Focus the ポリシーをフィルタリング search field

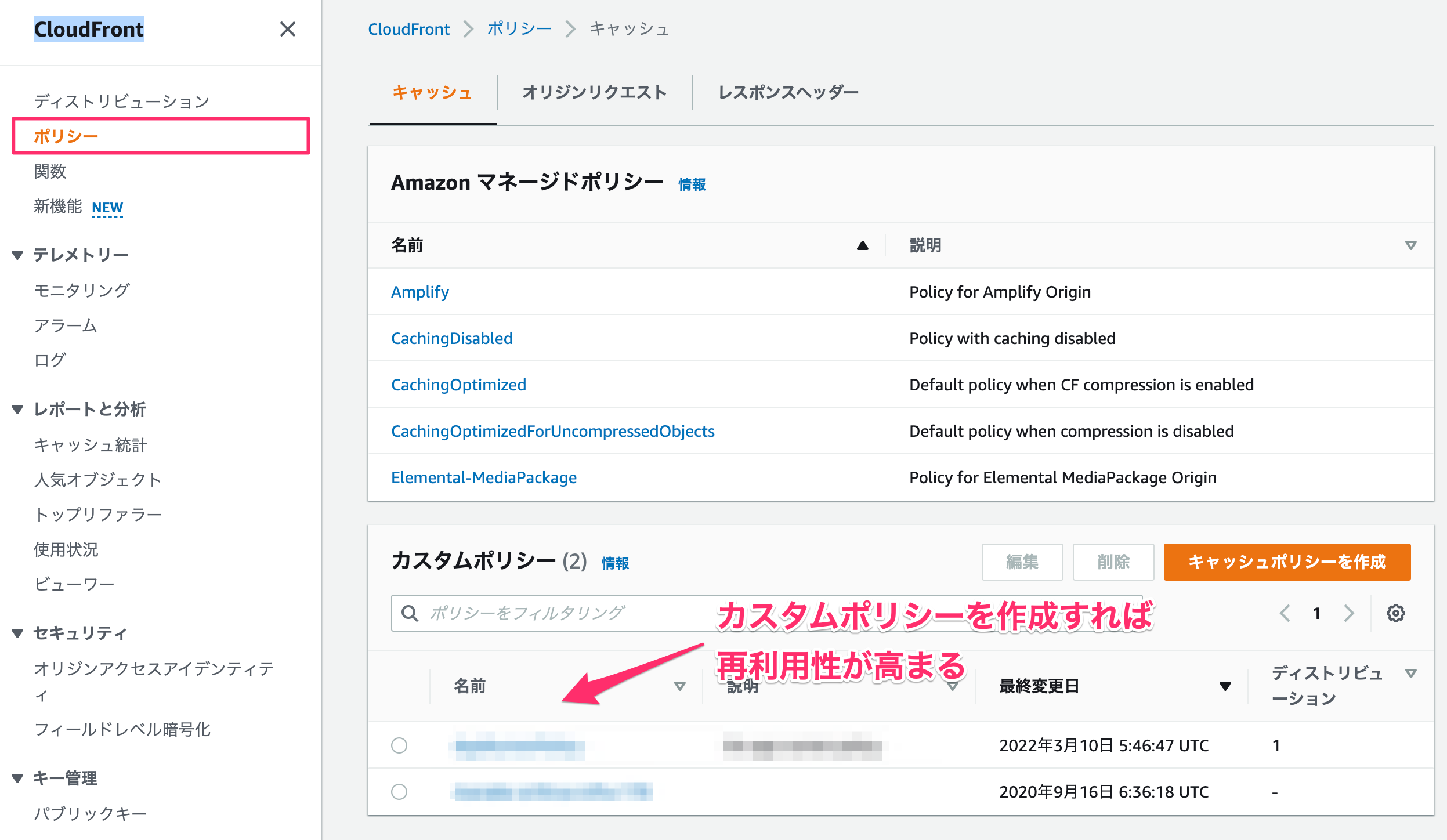click(767, 613)
